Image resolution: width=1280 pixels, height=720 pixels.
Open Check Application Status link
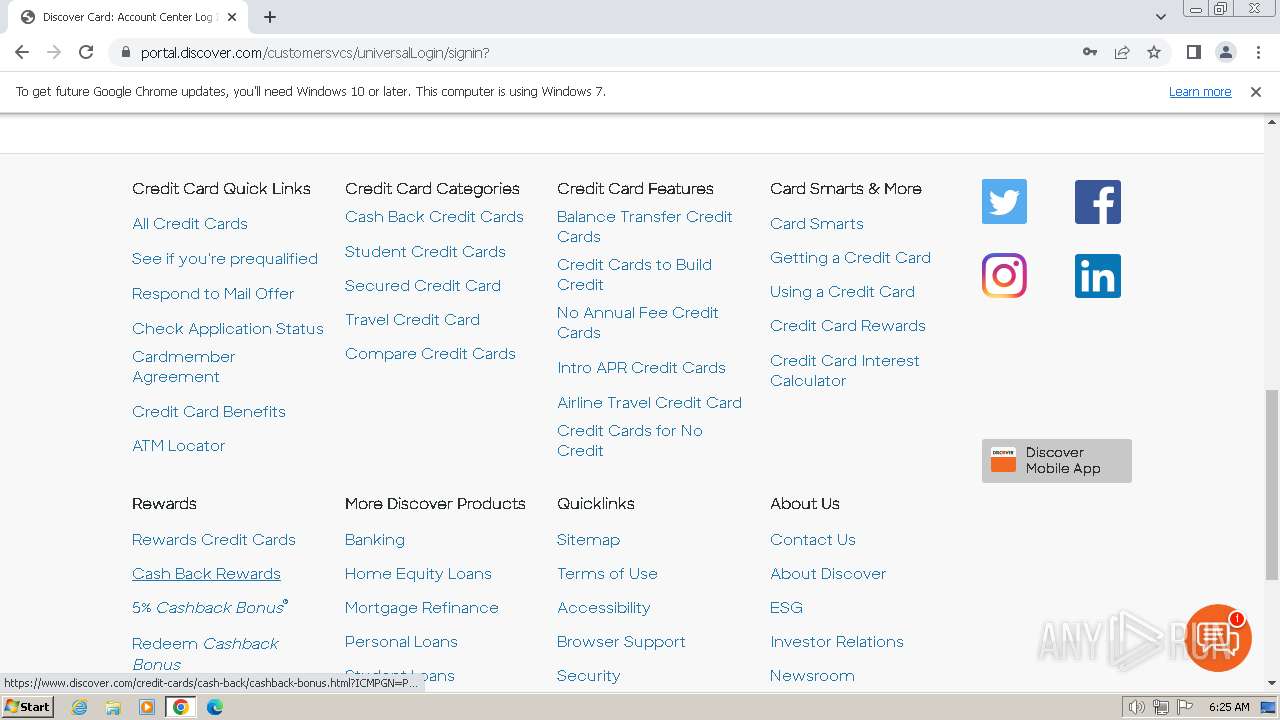[228, 329]
